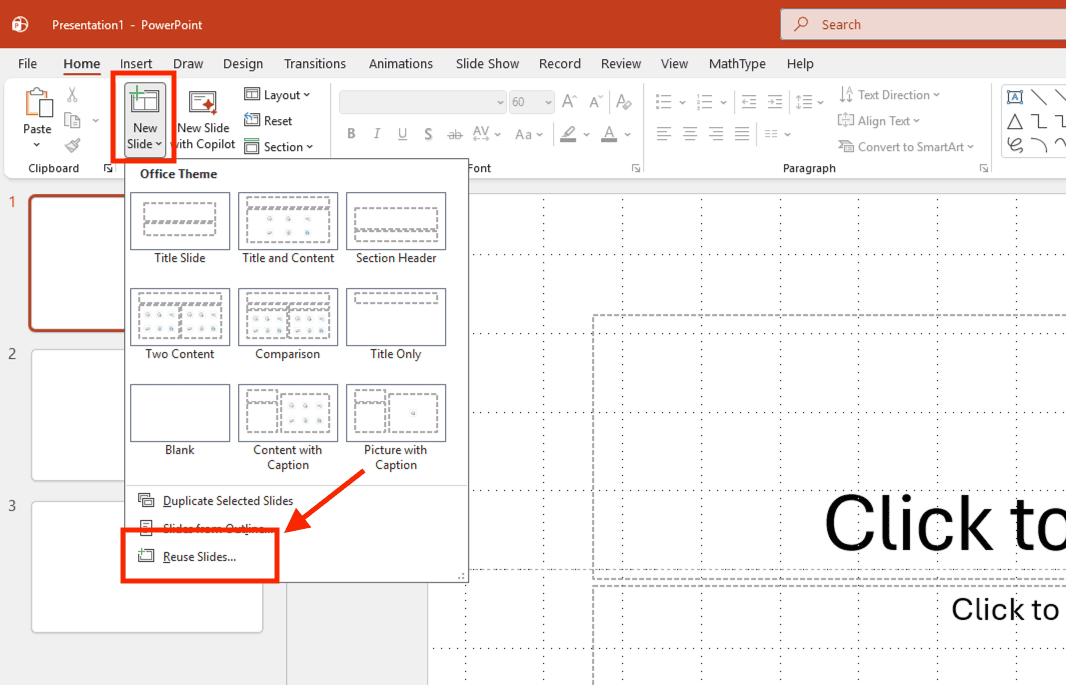The width and height of the screenshot is (1066, 685).
Task: Center the paragraph text
Action: [689, 134]
